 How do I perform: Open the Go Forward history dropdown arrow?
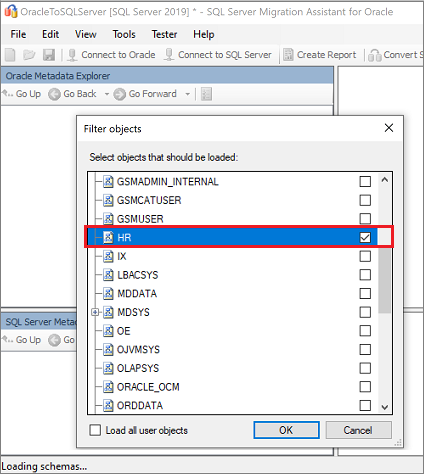pyautogui.click(x=188, y=94)
